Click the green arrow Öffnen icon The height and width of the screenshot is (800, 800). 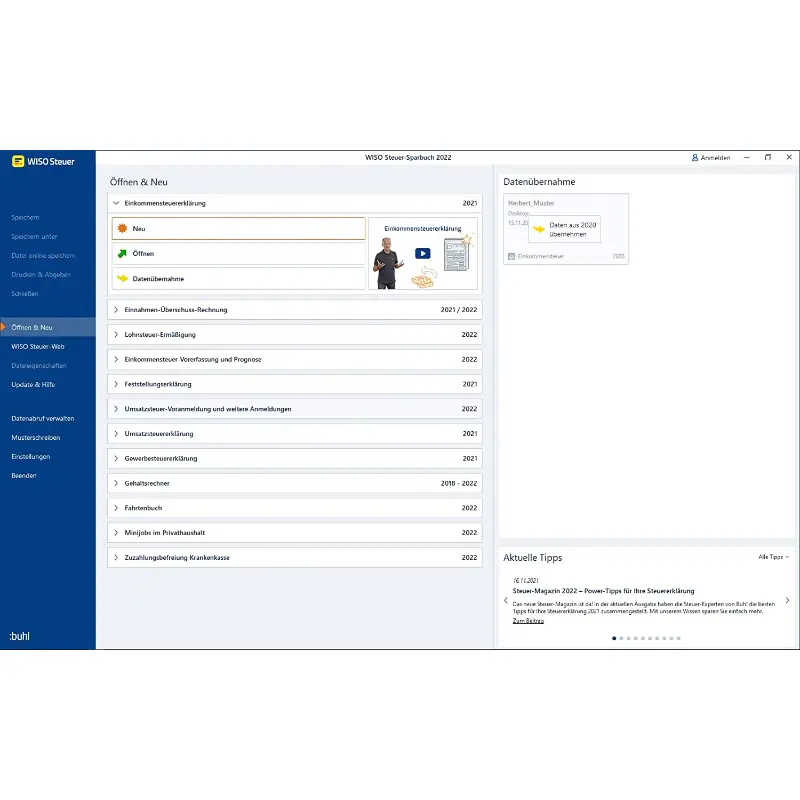[x=122, y=254]
